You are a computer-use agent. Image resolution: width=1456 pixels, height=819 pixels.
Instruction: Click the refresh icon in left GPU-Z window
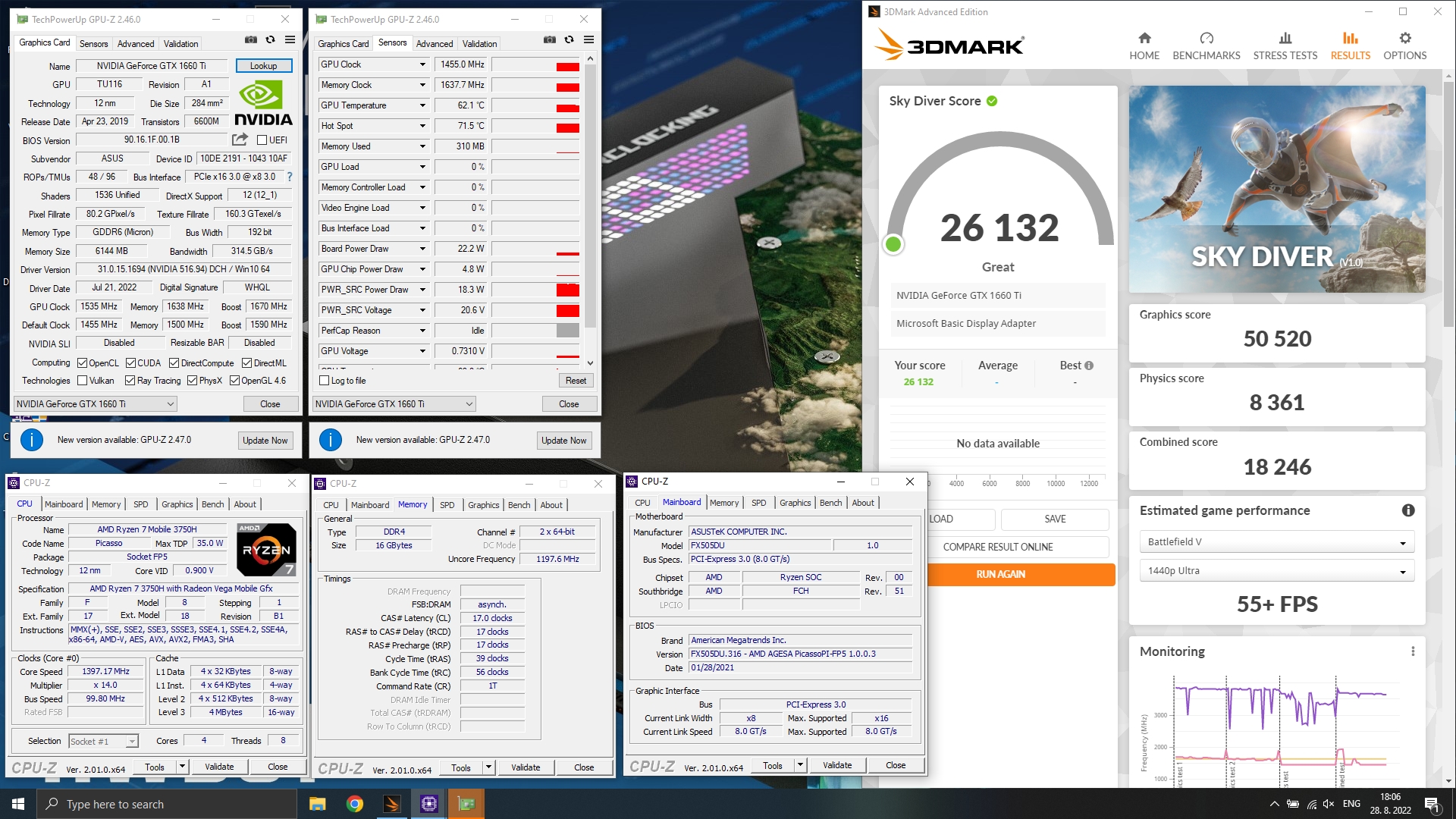tap(270, 40)
